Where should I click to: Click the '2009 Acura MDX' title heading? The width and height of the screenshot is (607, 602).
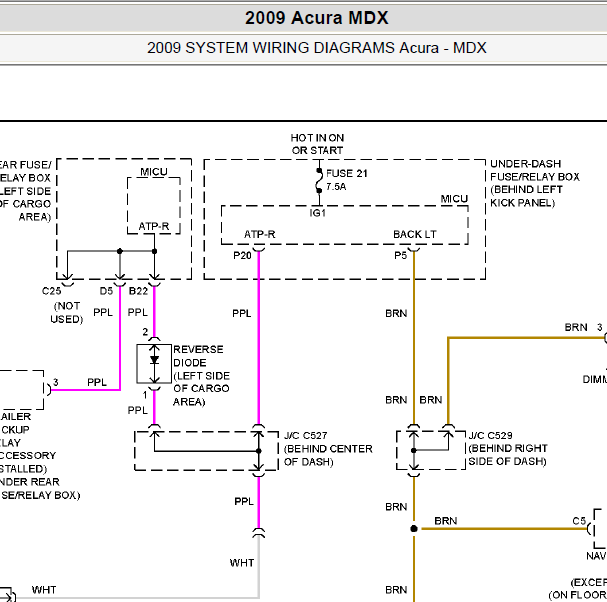tap(316, 18)
